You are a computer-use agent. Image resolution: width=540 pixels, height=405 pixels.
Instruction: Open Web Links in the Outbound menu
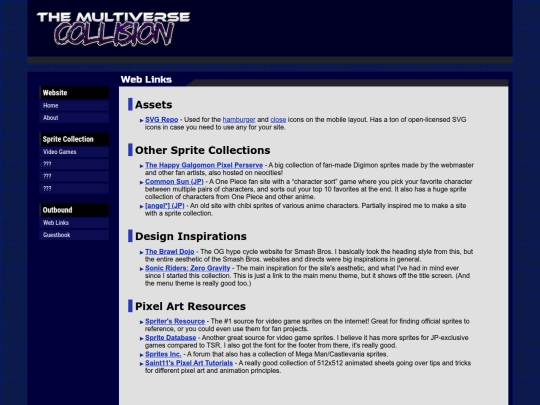coord(74,223)
